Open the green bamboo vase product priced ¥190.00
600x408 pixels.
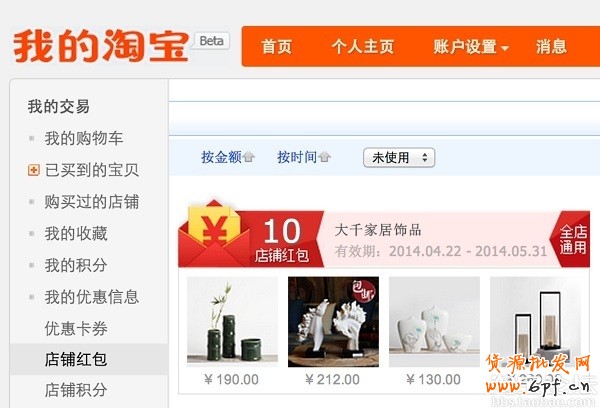[232, 322]
